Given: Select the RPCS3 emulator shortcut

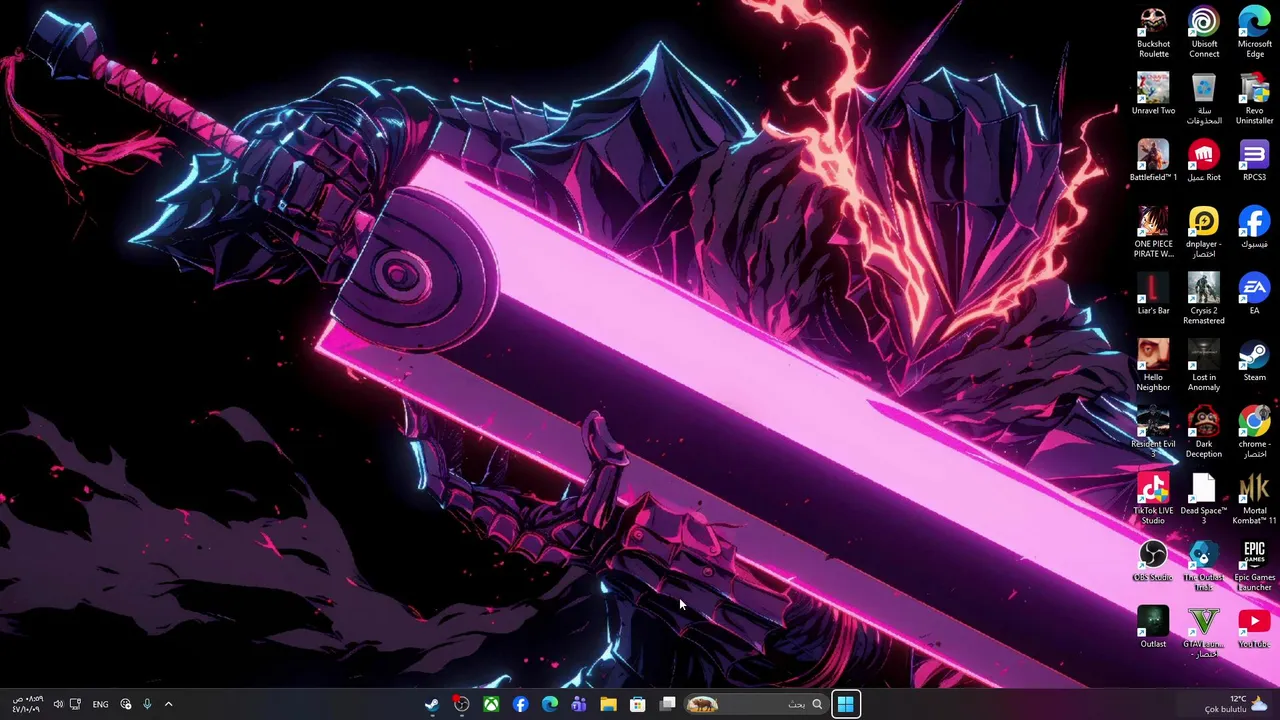Looking at the screenshot, I should pyautogui.click(x=1254, y=162).
